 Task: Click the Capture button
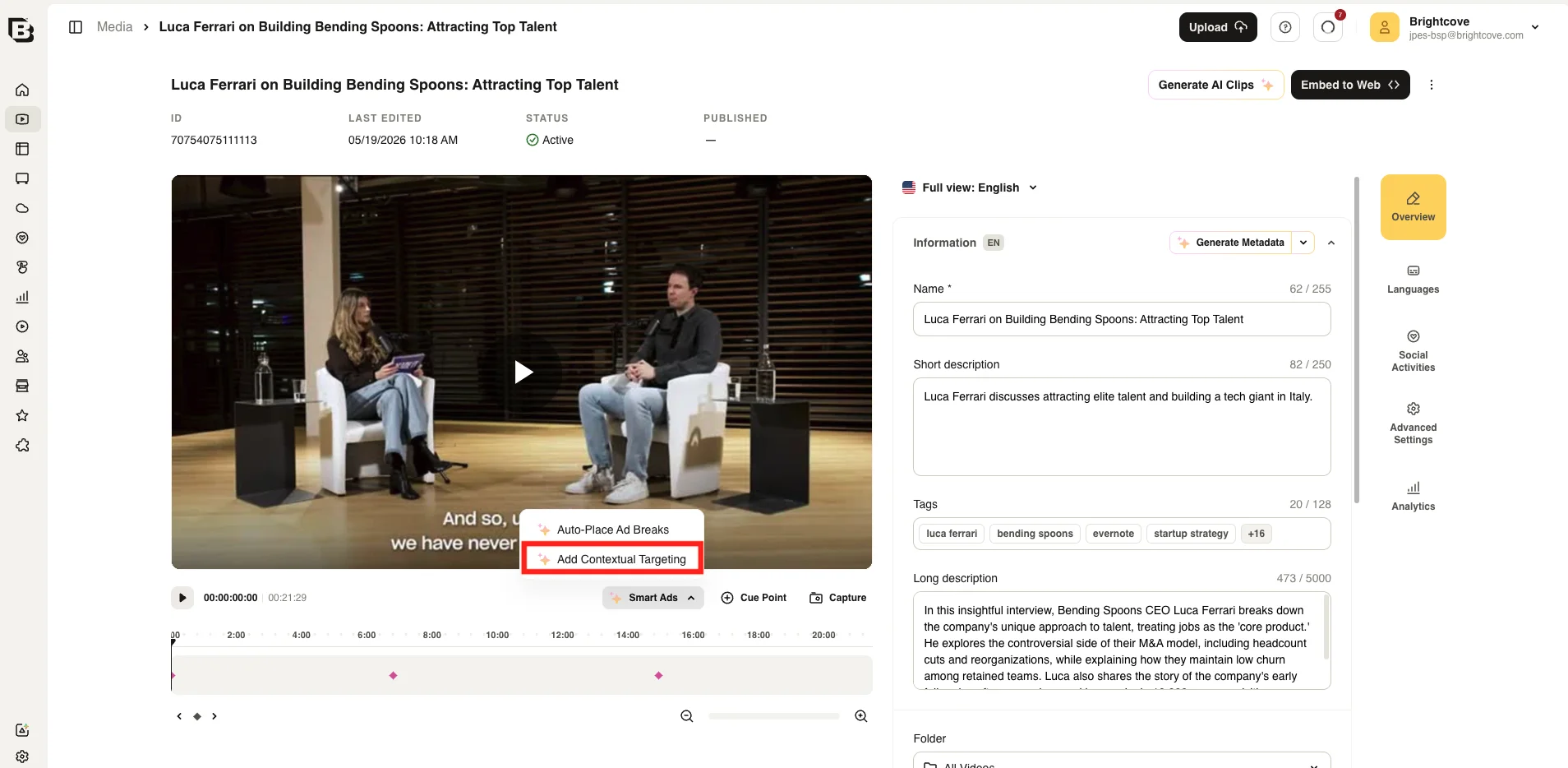pos(838,598)
